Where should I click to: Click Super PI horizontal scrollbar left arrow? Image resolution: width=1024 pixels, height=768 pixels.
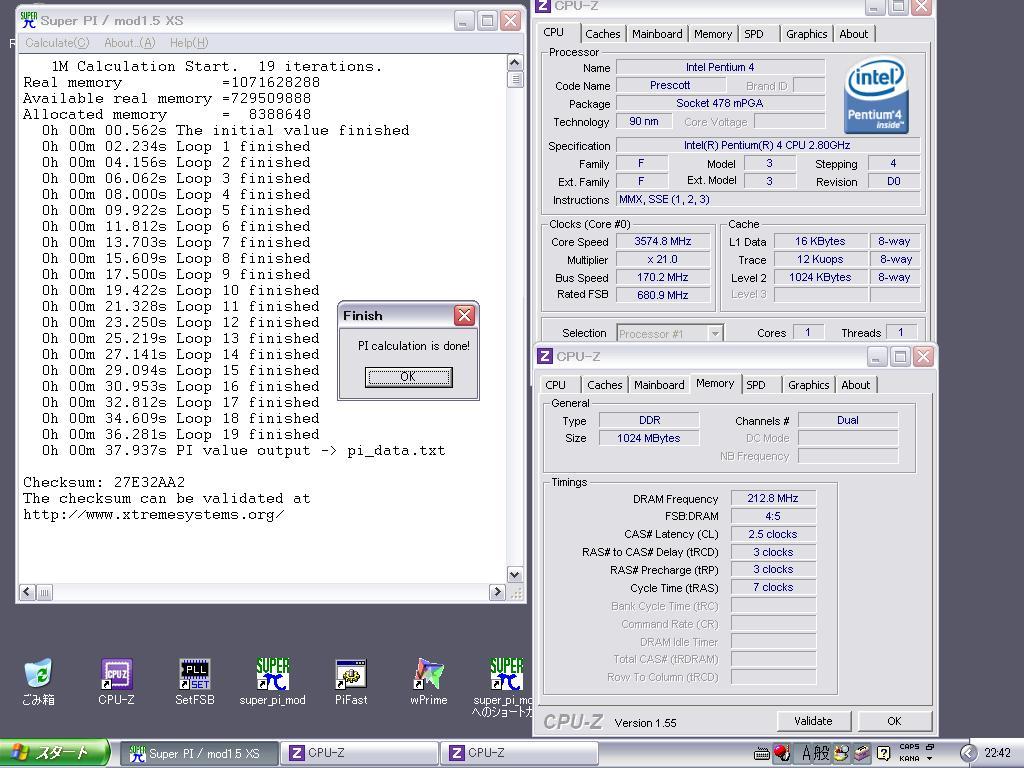[x=27, y=592]
